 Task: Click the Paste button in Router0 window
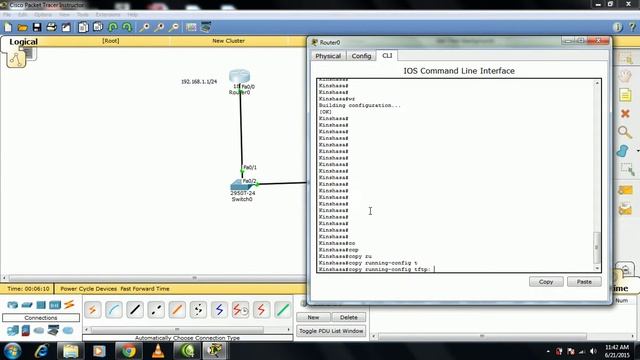[584, 282]
